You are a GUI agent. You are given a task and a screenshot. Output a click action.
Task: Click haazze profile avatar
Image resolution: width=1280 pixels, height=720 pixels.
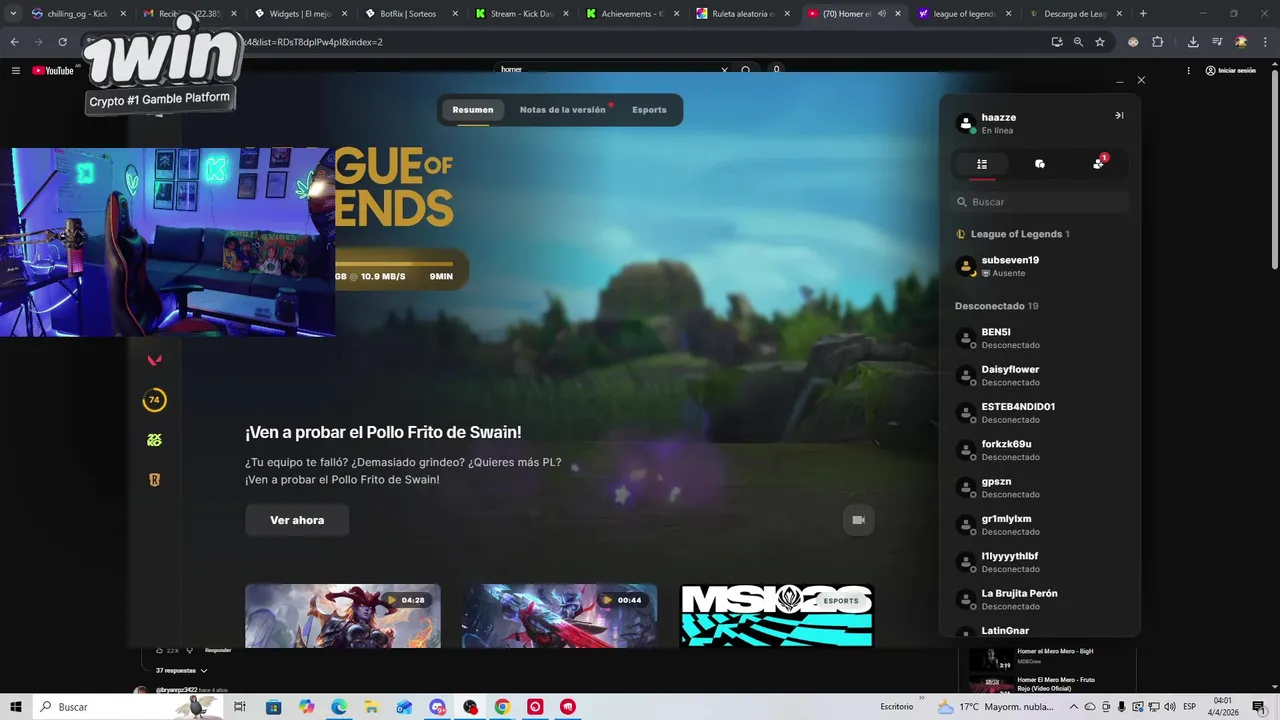coord(966,123)
